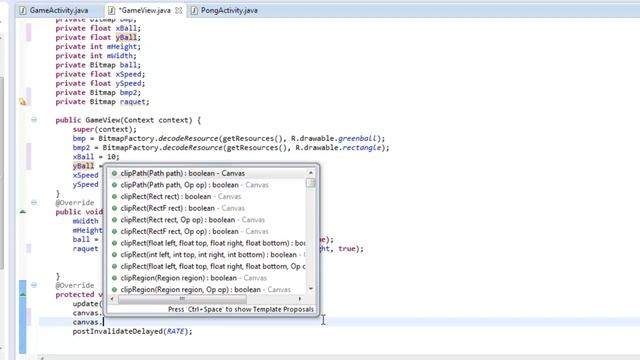Image resolution: width=640 pixels, height=360 pixels.
Task: Choose clipRect(Rect rect) proposal
Action: point(208,196)
